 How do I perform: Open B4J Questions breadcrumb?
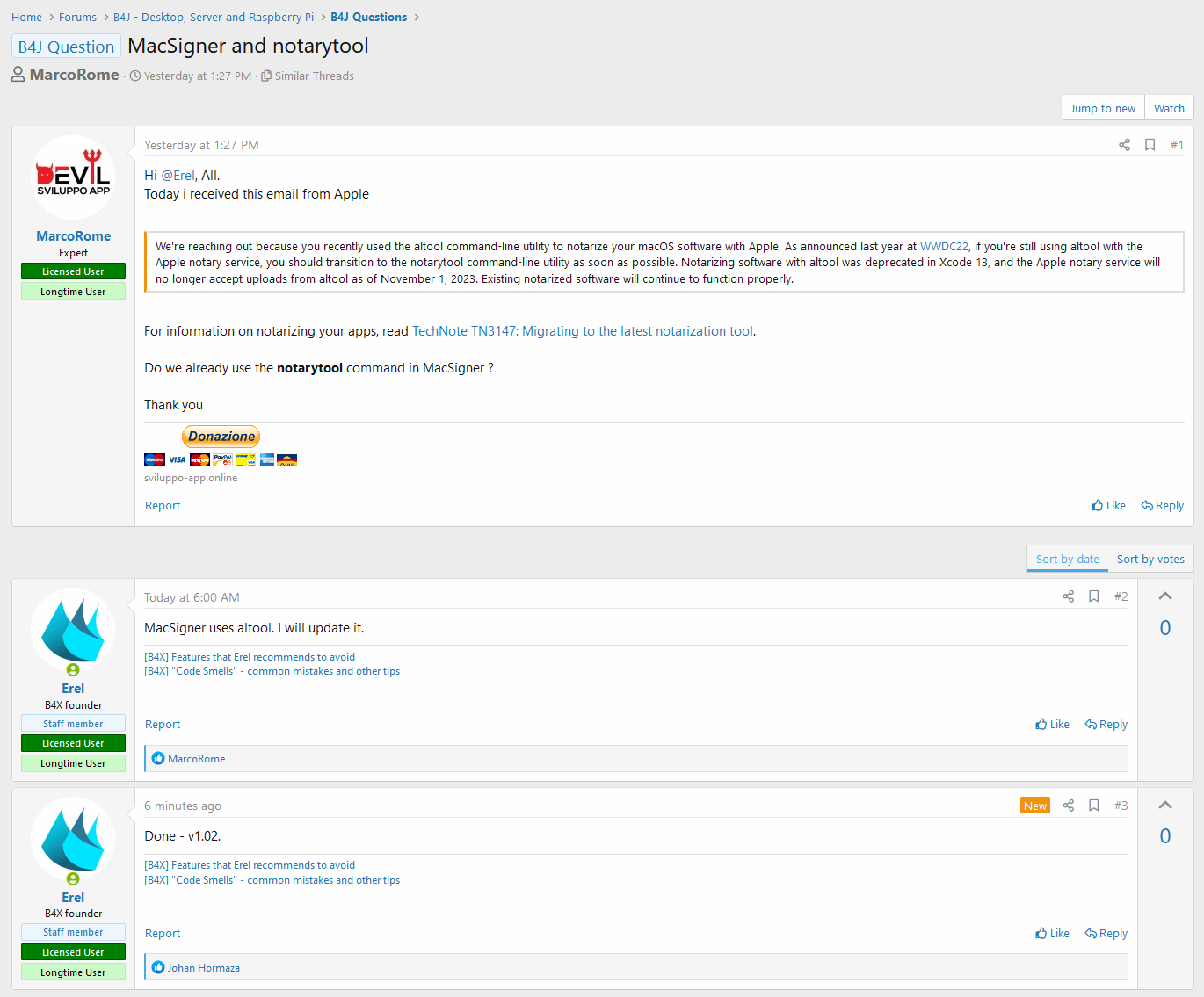(368, 18)
